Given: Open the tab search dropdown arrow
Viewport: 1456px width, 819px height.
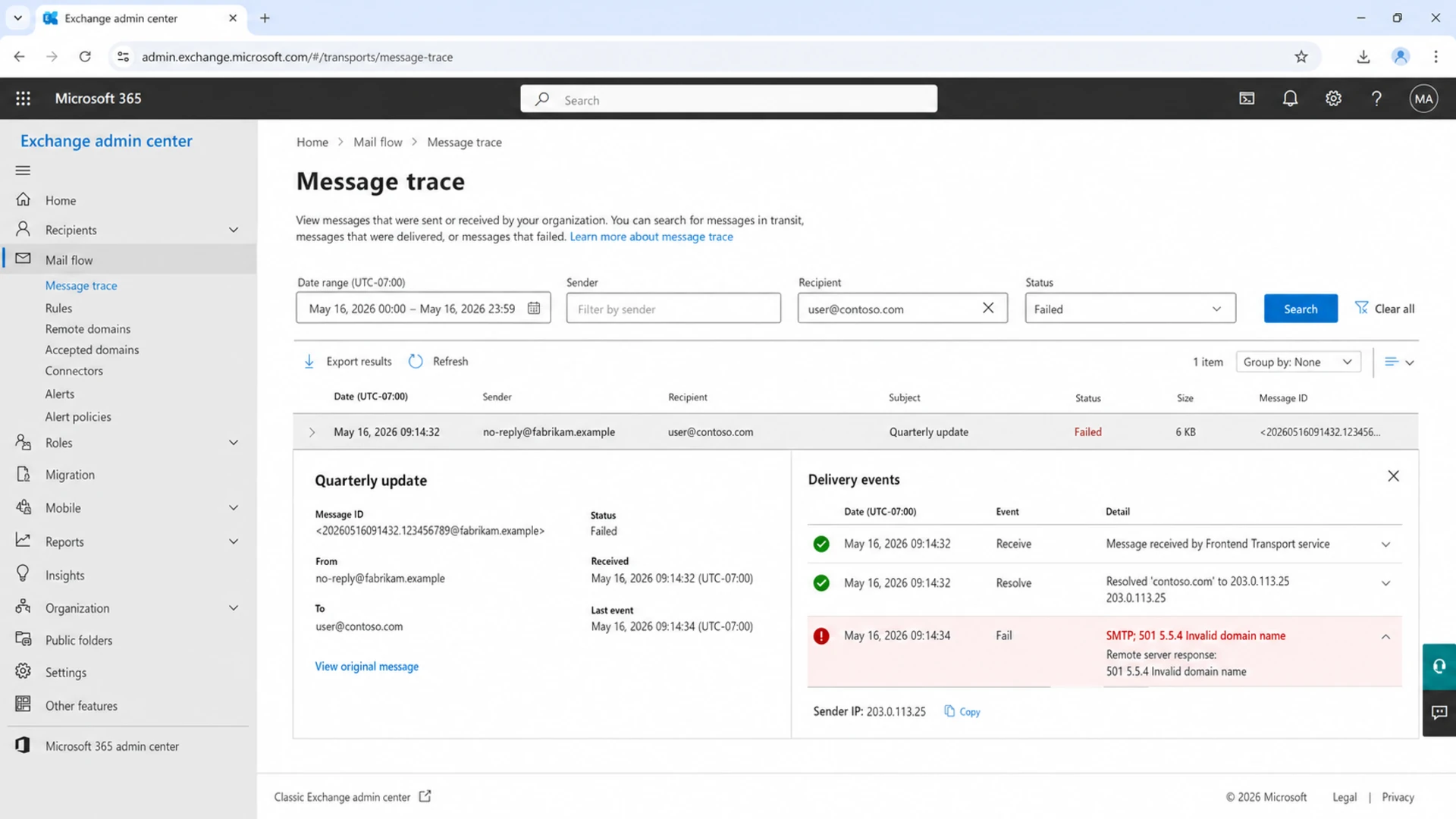Looking at the screenshot, I should click(17, 18).
